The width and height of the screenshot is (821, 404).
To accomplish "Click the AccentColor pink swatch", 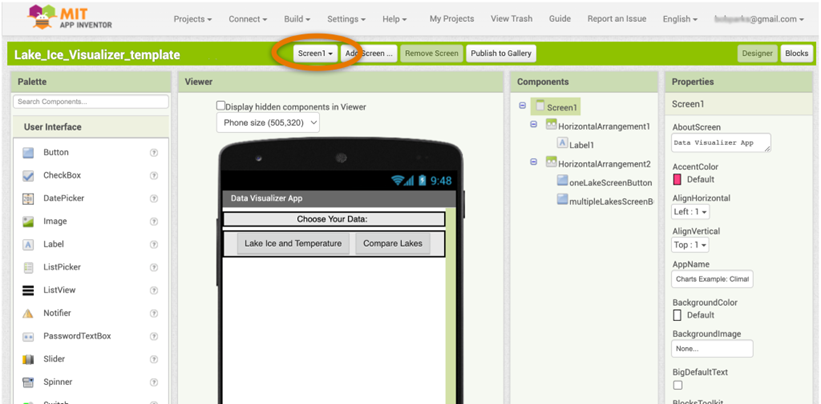I will (x=677, y=179).
